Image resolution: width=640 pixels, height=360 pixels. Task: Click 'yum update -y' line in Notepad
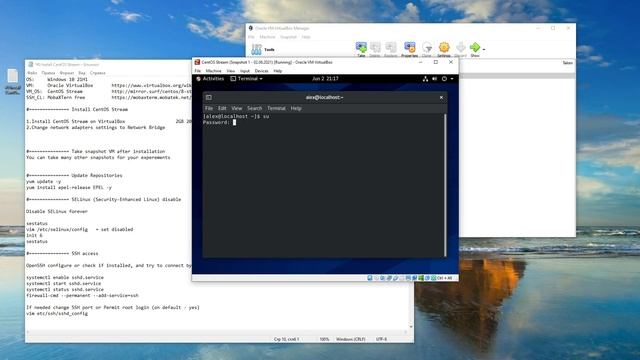(44, 181)
